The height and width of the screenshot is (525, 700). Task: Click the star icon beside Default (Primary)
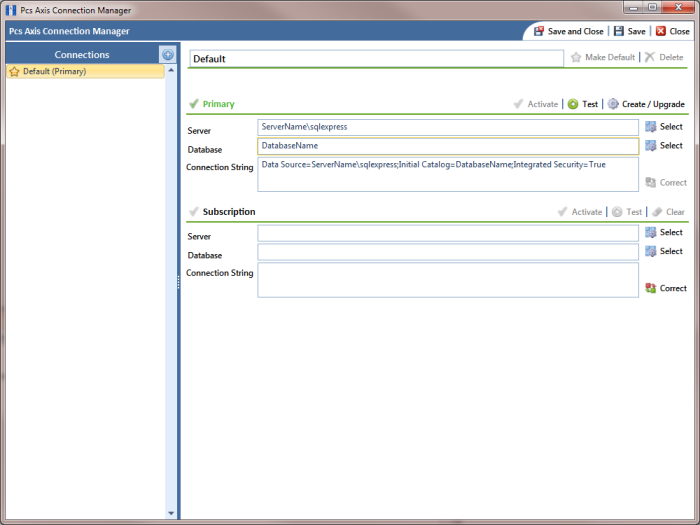(14, 71)
